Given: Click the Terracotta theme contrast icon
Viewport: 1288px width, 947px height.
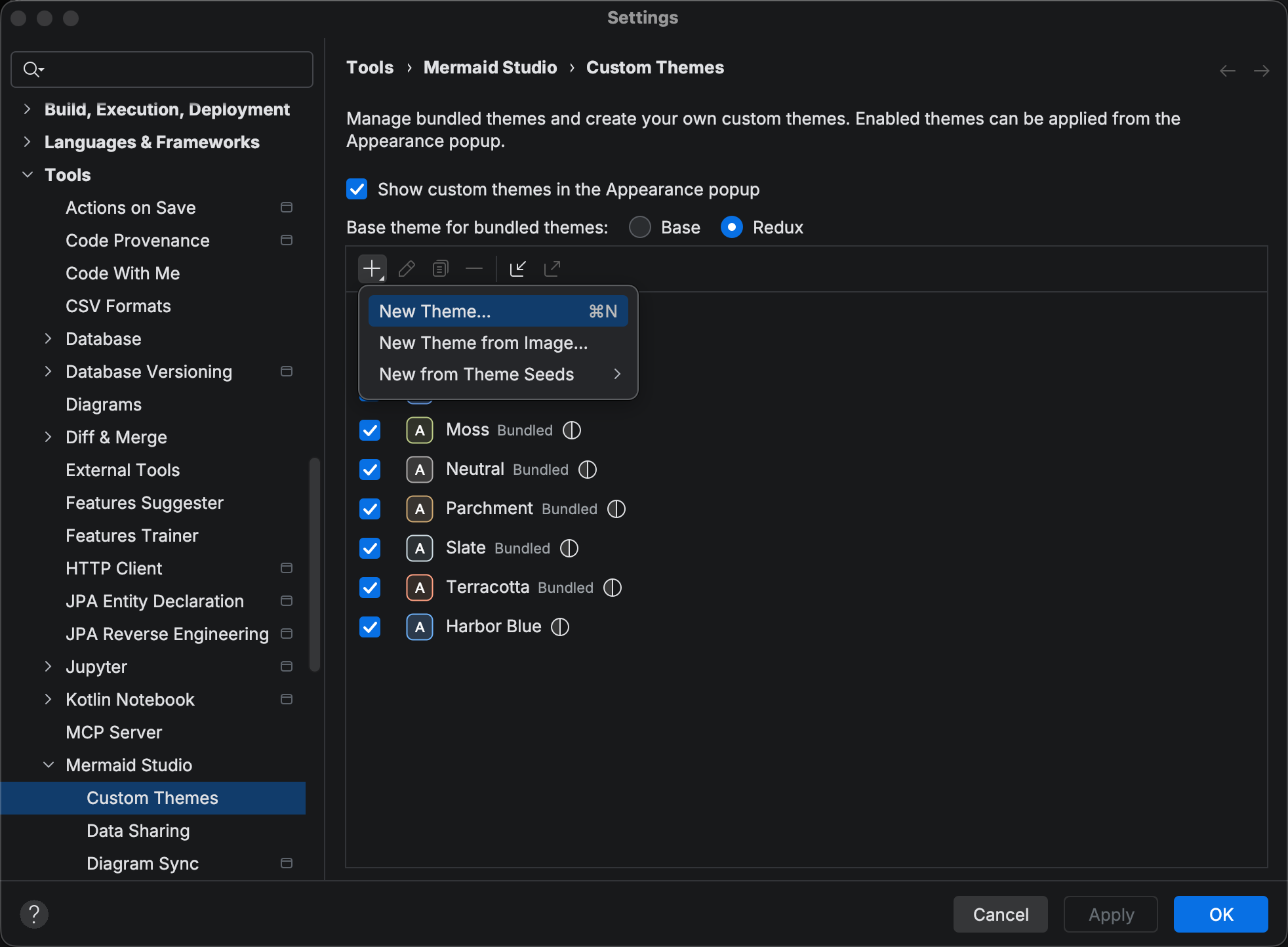Looking at the screenshot, I should (613, 588).
